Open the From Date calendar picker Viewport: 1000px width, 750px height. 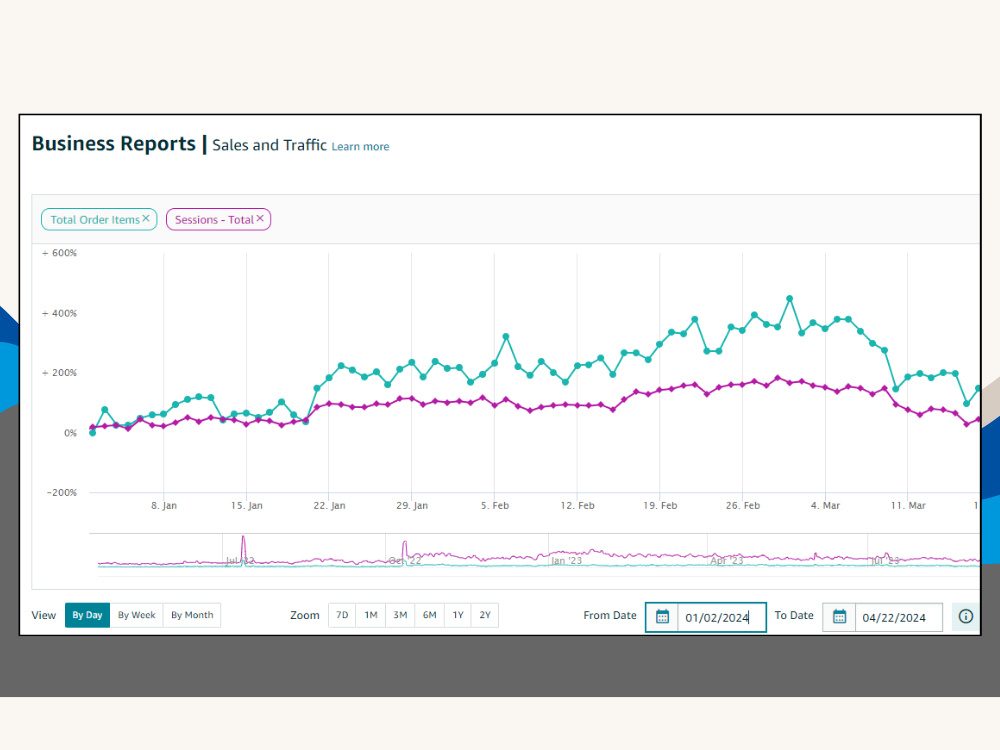[662, 617]
